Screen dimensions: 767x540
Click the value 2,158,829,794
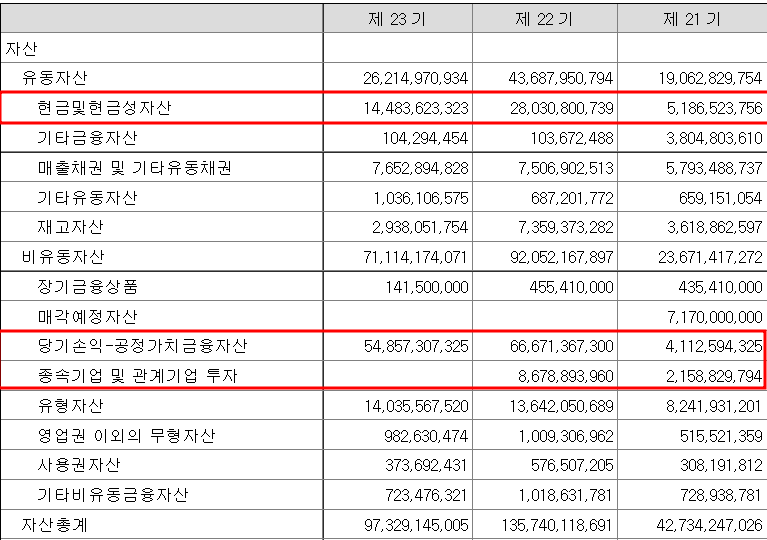click(714, 377)
